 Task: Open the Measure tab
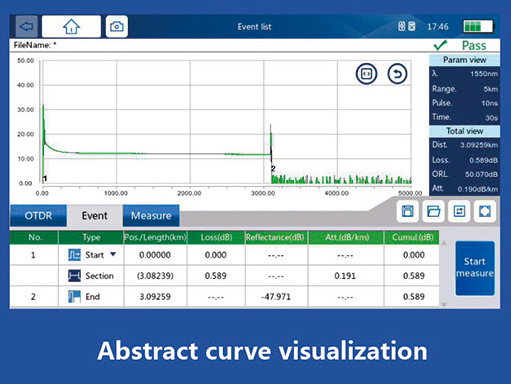point(151,216)
